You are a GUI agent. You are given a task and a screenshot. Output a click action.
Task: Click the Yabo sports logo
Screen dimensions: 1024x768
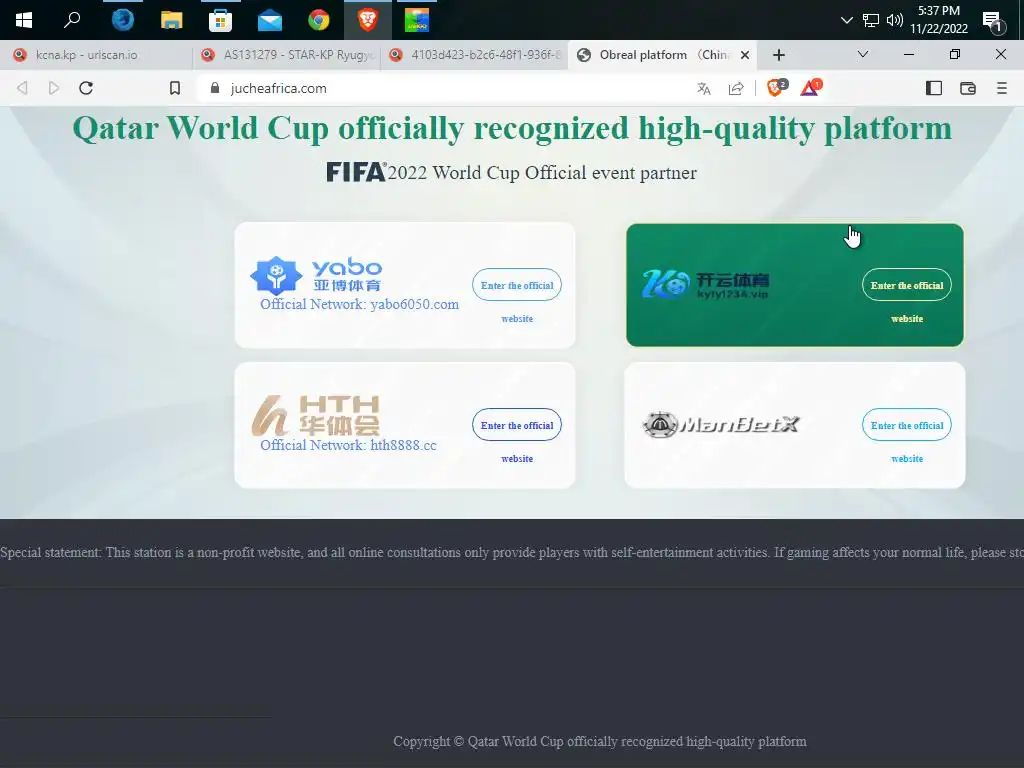[x=316, y=274]
